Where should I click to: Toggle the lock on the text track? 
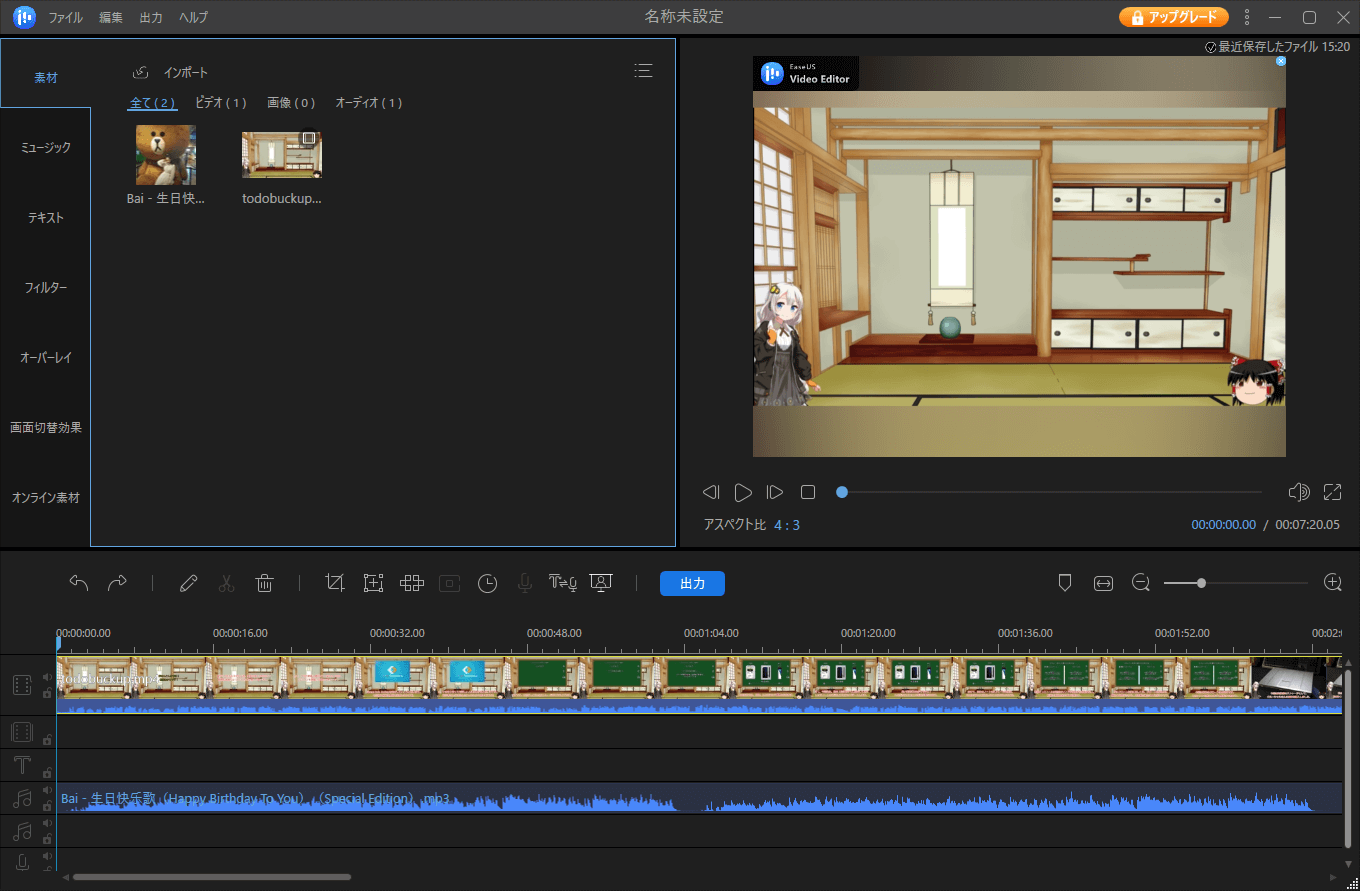[47, 772]
